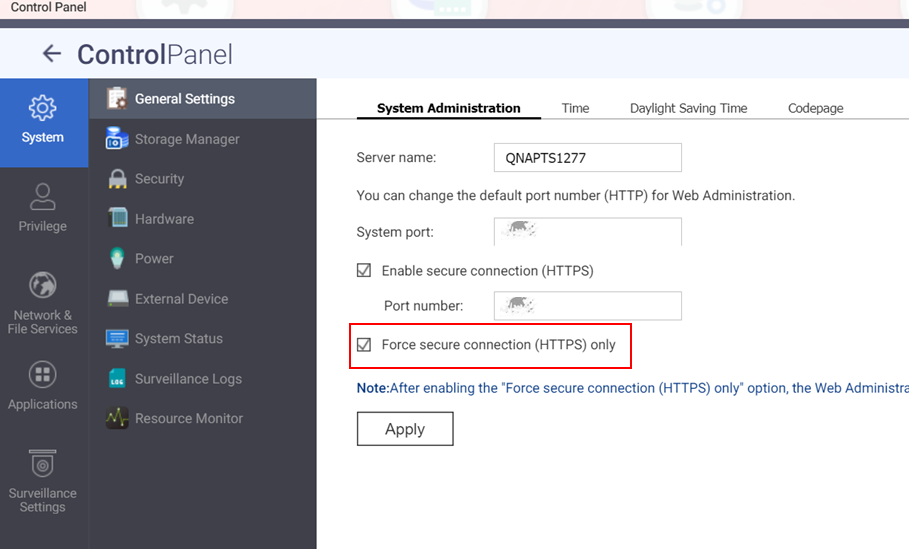The image size is (909, 549).
Task: Click the Server name input field
Action: tap(587, 158)
